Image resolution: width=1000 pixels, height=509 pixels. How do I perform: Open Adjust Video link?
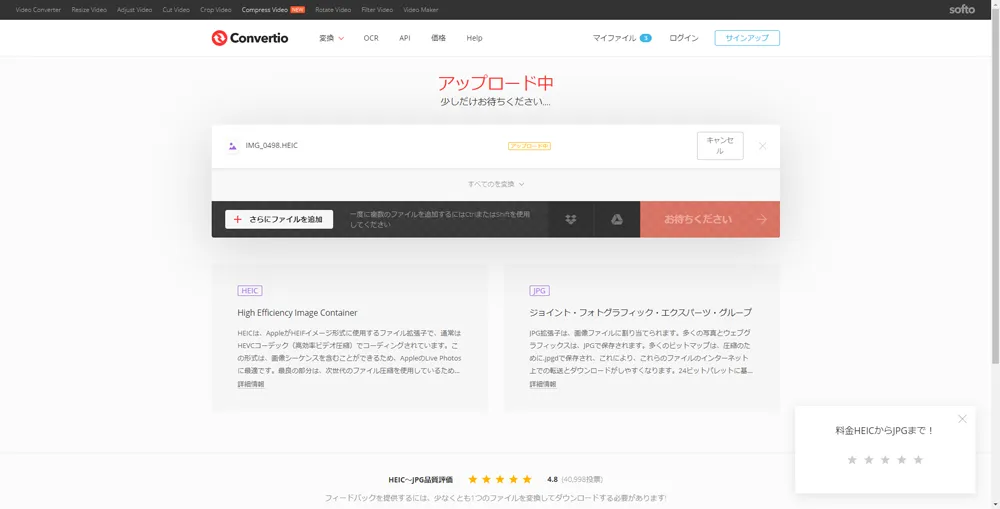click(135, 10)
